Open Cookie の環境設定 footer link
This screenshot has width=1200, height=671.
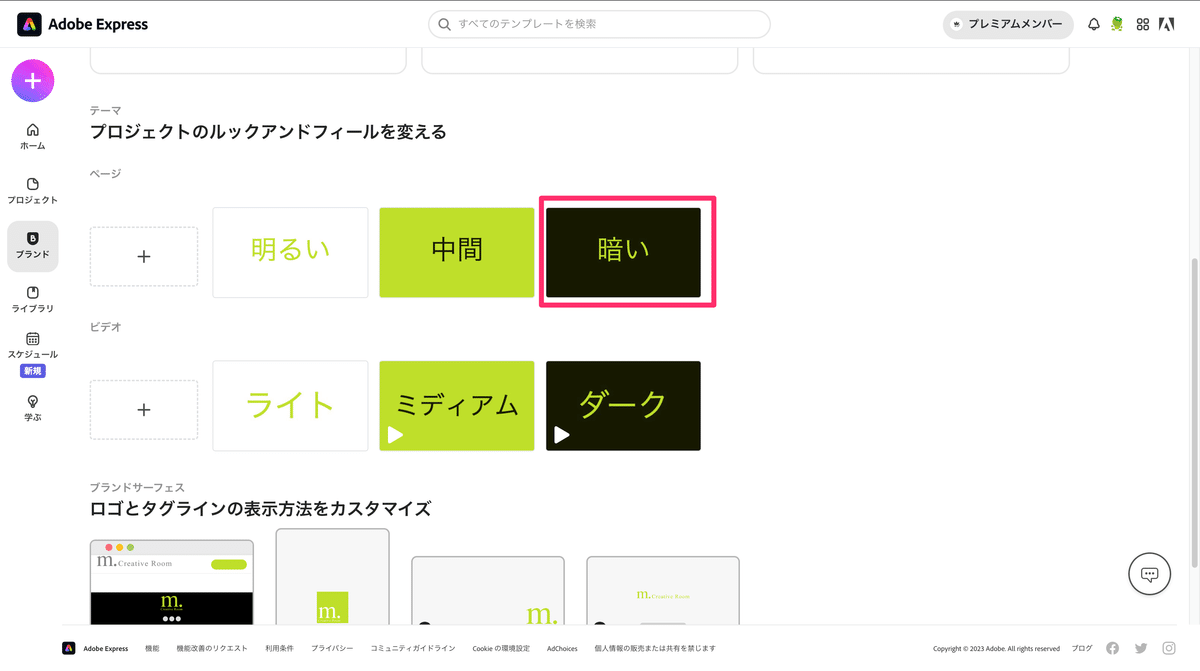501,648
